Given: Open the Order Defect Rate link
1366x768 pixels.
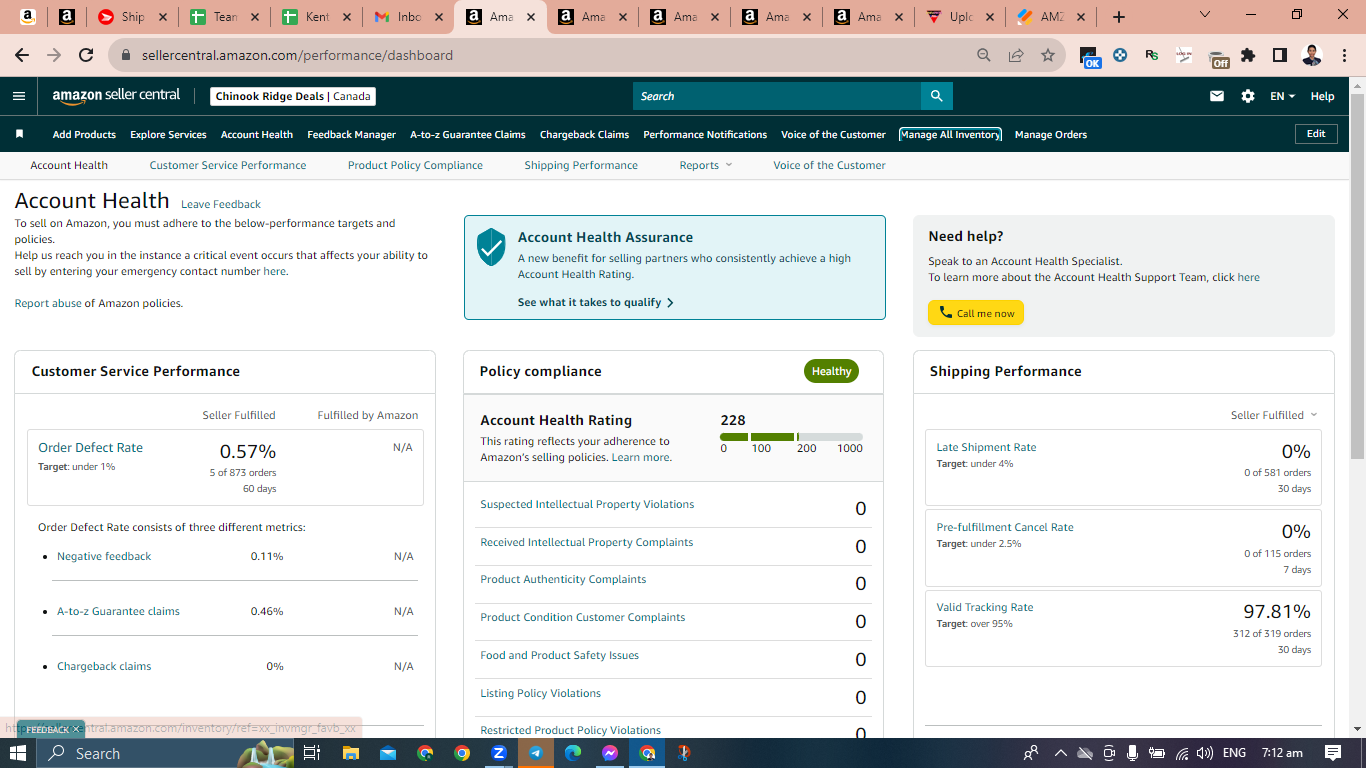Looking at the screenshot, I should (x=90, y=447).
